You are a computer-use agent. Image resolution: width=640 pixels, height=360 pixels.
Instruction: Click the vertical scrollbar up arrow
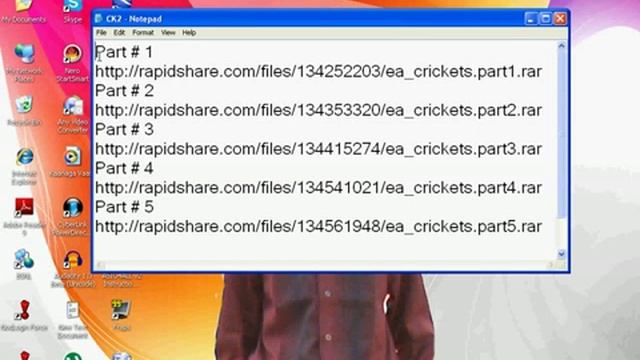[x=561, y=46]
